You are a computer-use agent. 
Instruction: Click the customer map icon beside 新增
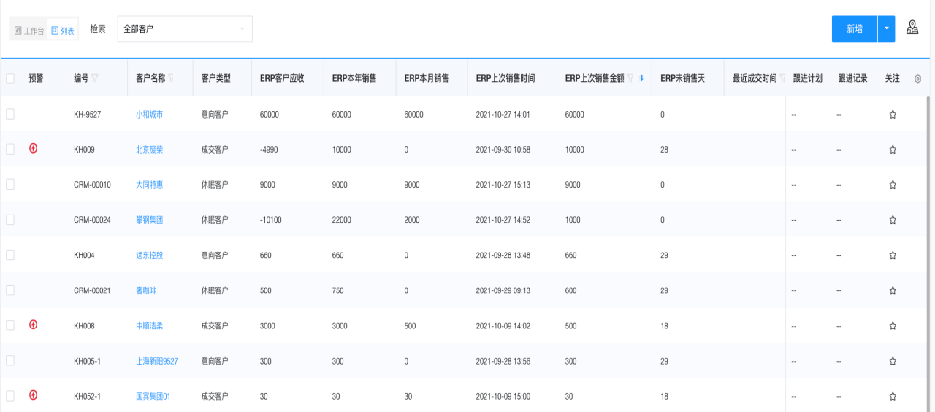(912, 28)
